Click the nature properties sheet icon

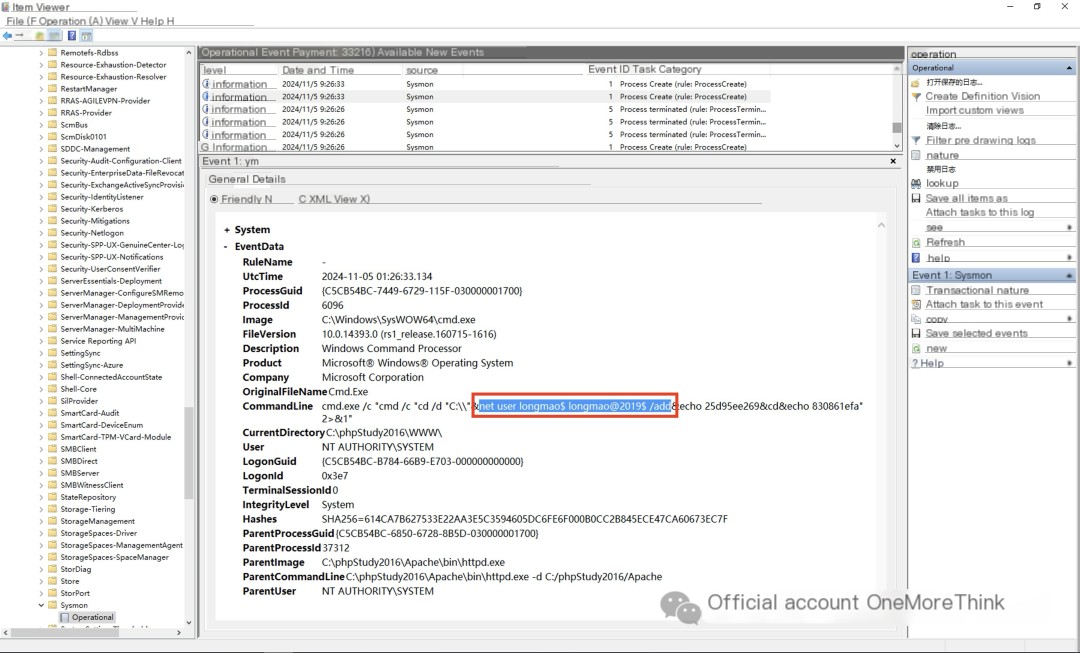(915, 155)
